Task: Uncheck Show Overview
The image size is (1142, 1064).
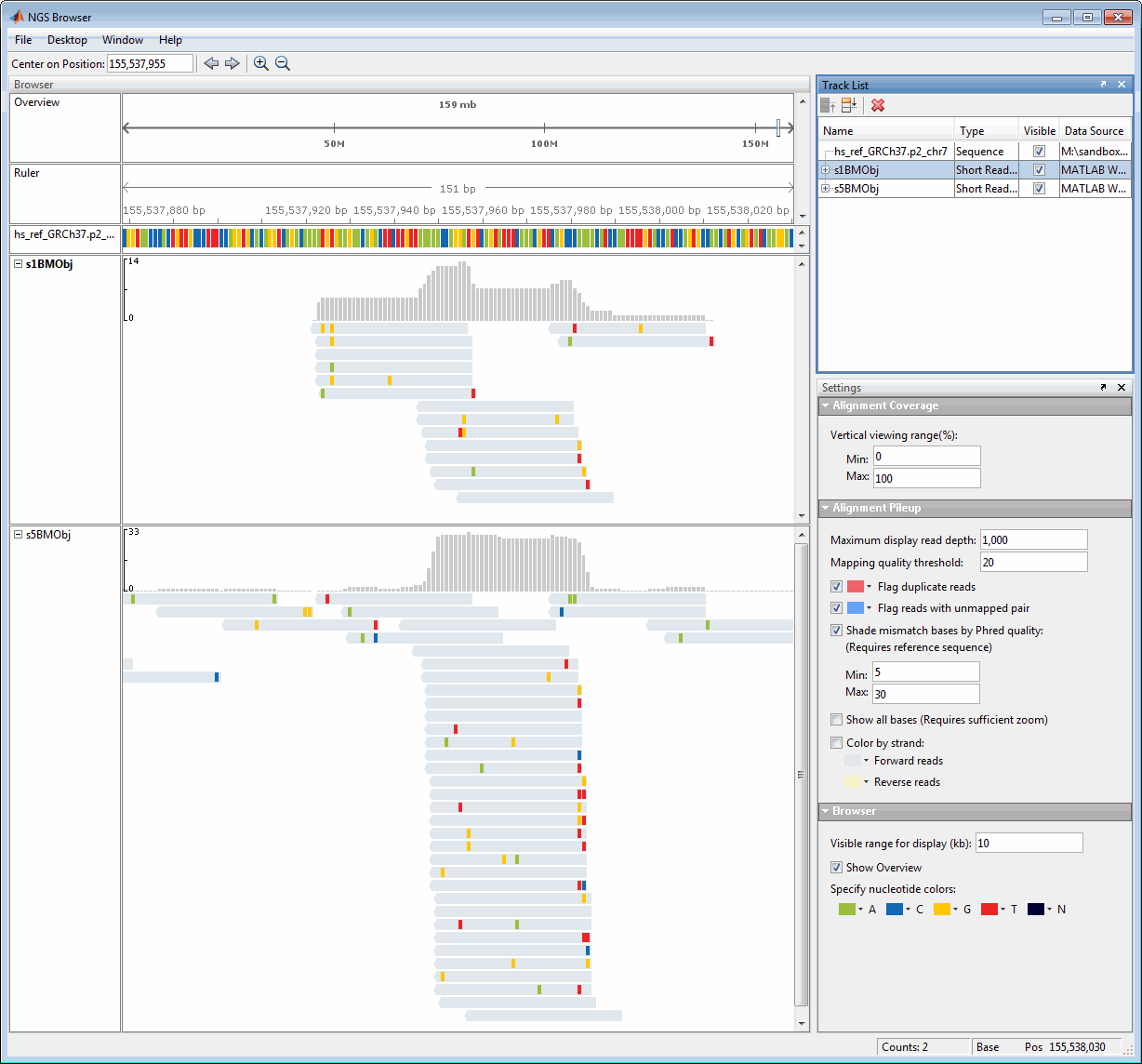Action: click(x=837, y=868)
